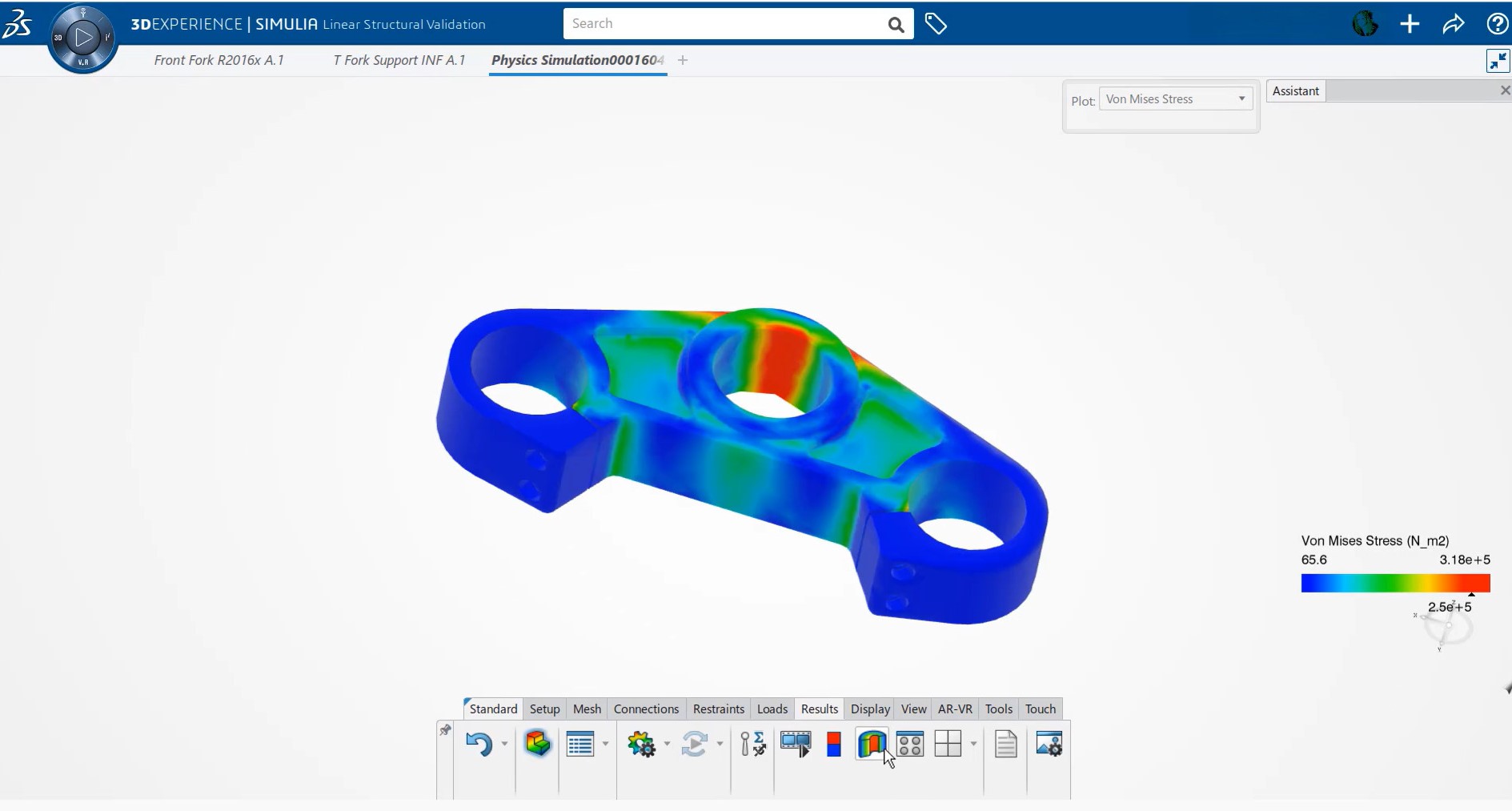Screen dimensions: 1512x811
Task: Click the plus add content icon
Action: pos(1410,24)
